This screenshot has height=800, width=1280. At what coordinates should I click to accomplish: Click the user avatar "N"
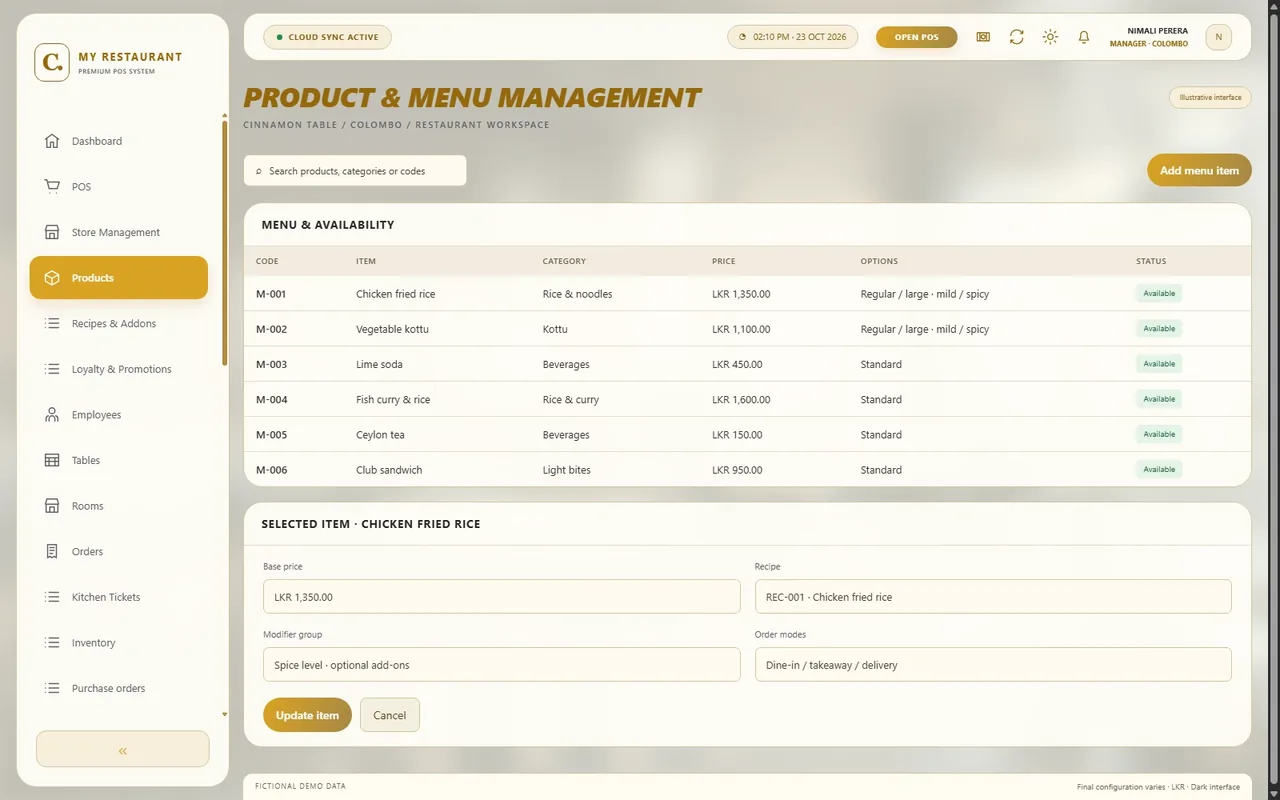(x=1218, y=37)
